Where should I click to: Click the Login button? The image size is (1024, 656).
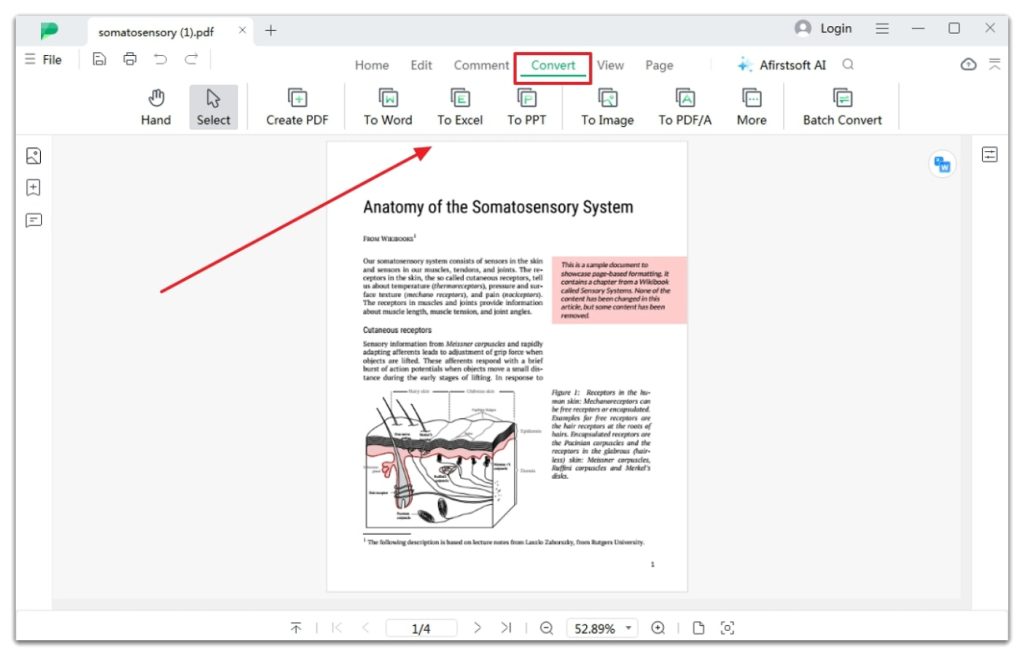click(x=824, y=28)
